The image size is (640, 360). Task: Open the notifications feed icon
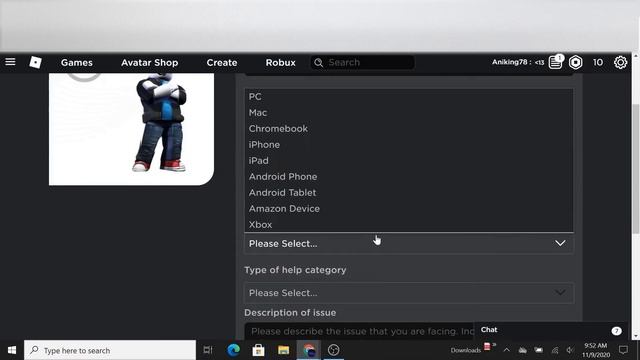[x=556, y=62]
